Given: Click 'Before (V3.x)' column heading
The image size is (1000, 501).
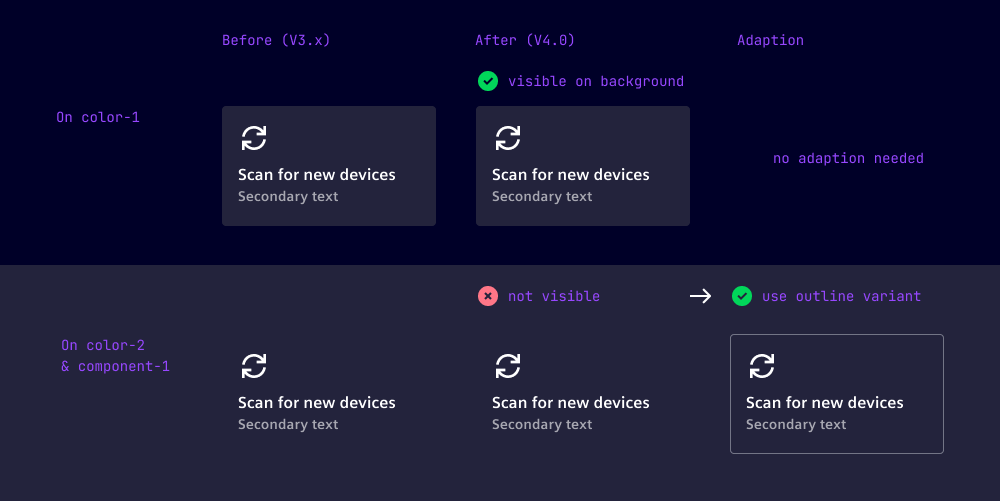Looking at the screenshot, I should [276, 41].
